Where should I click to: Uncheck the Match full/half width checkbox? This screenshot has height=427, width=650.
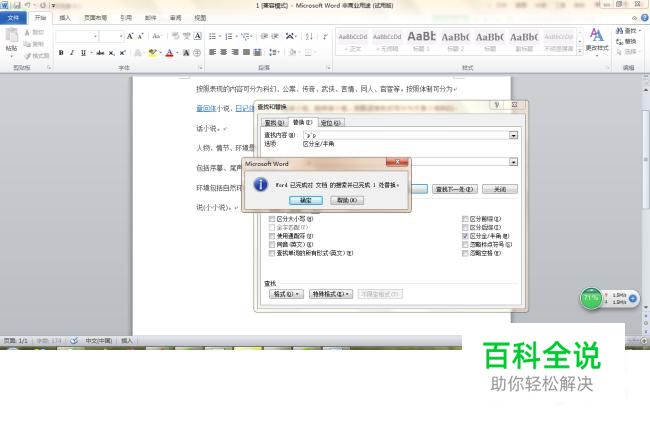point(465,236)
